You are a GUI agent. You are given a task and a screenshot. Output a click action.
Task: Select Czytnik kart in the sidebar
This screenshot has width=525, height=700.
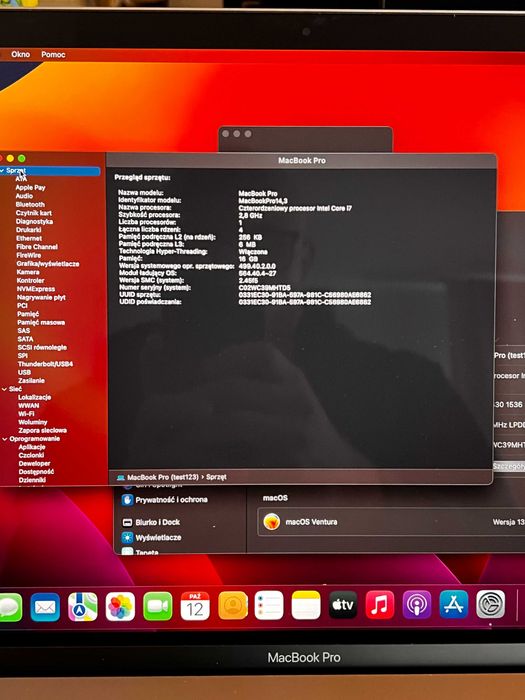[33, 213]
